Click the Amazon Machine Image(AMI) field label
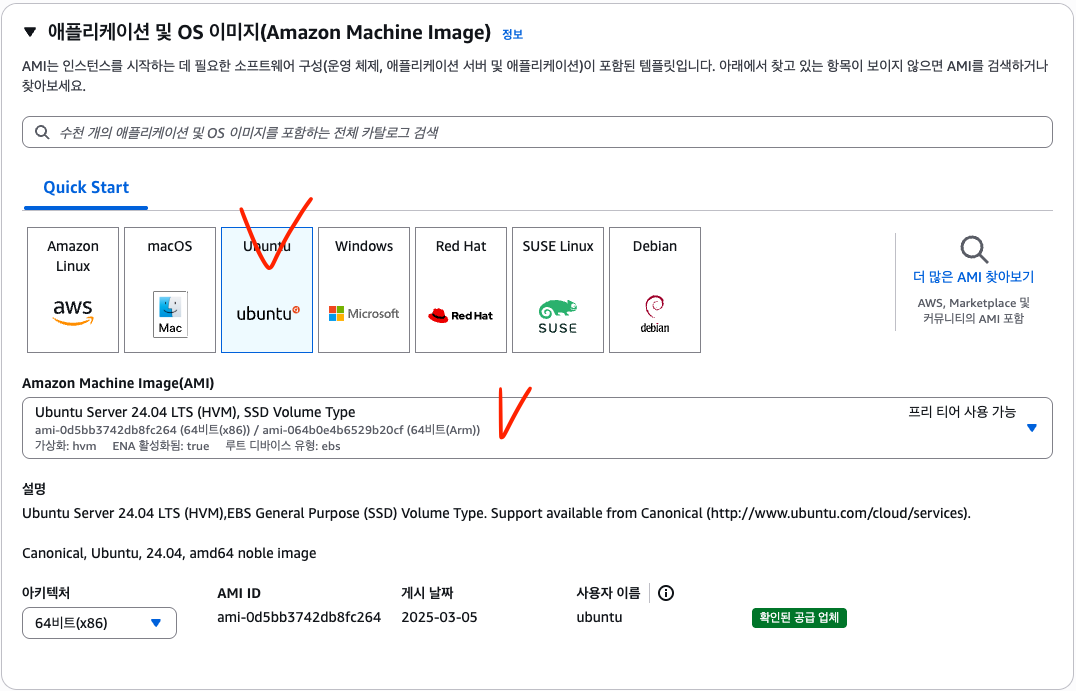 tap(118, 383)
